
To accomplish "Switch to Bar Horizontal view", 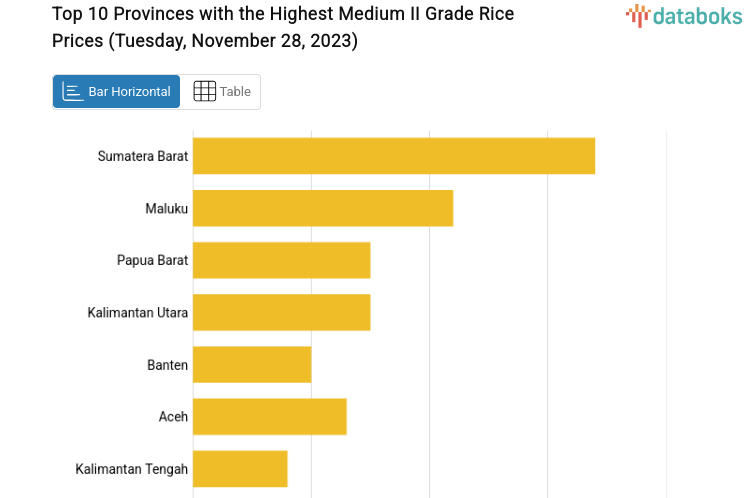I will 117,92.
